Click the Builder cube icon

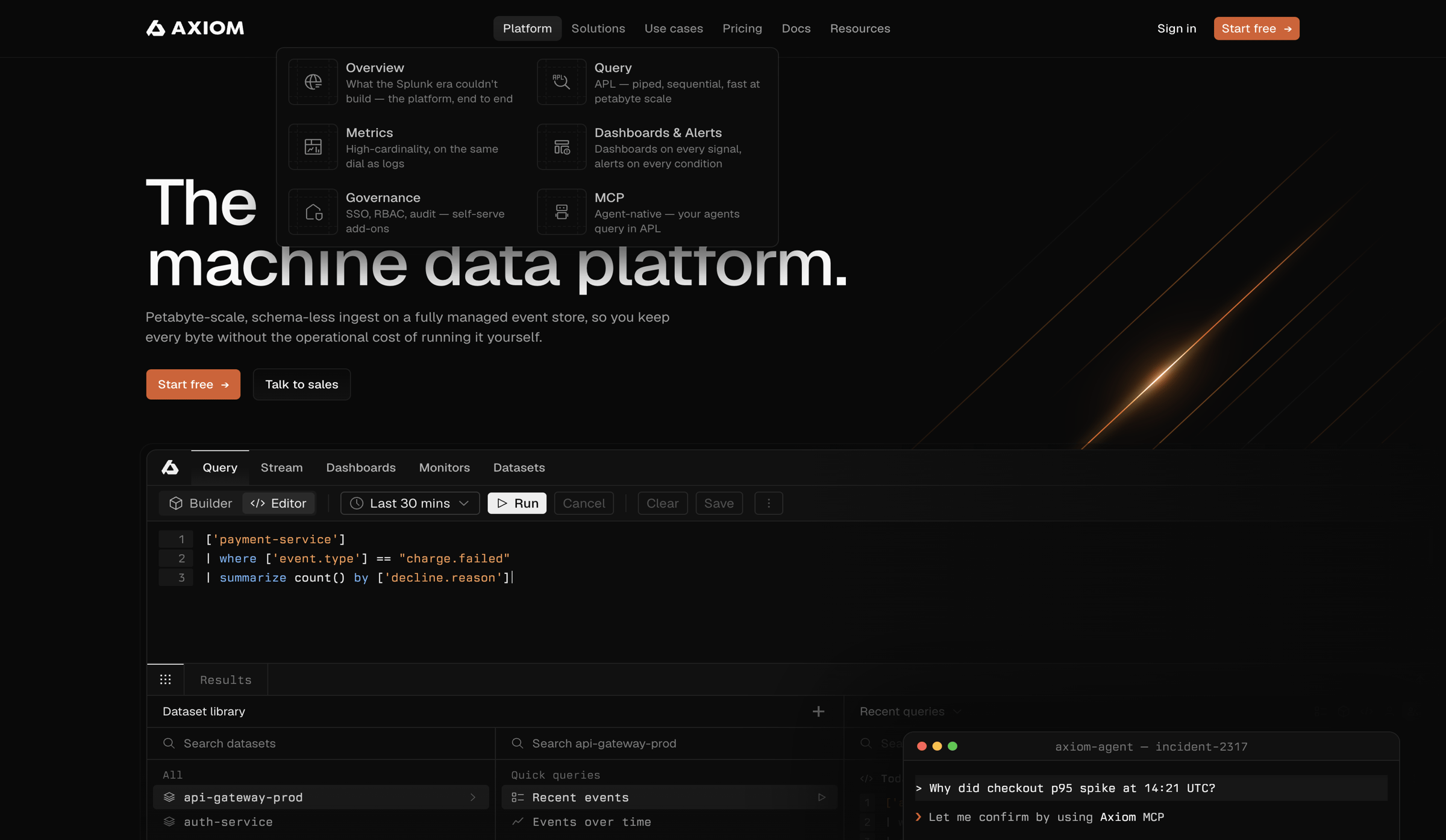click(176, 503)
